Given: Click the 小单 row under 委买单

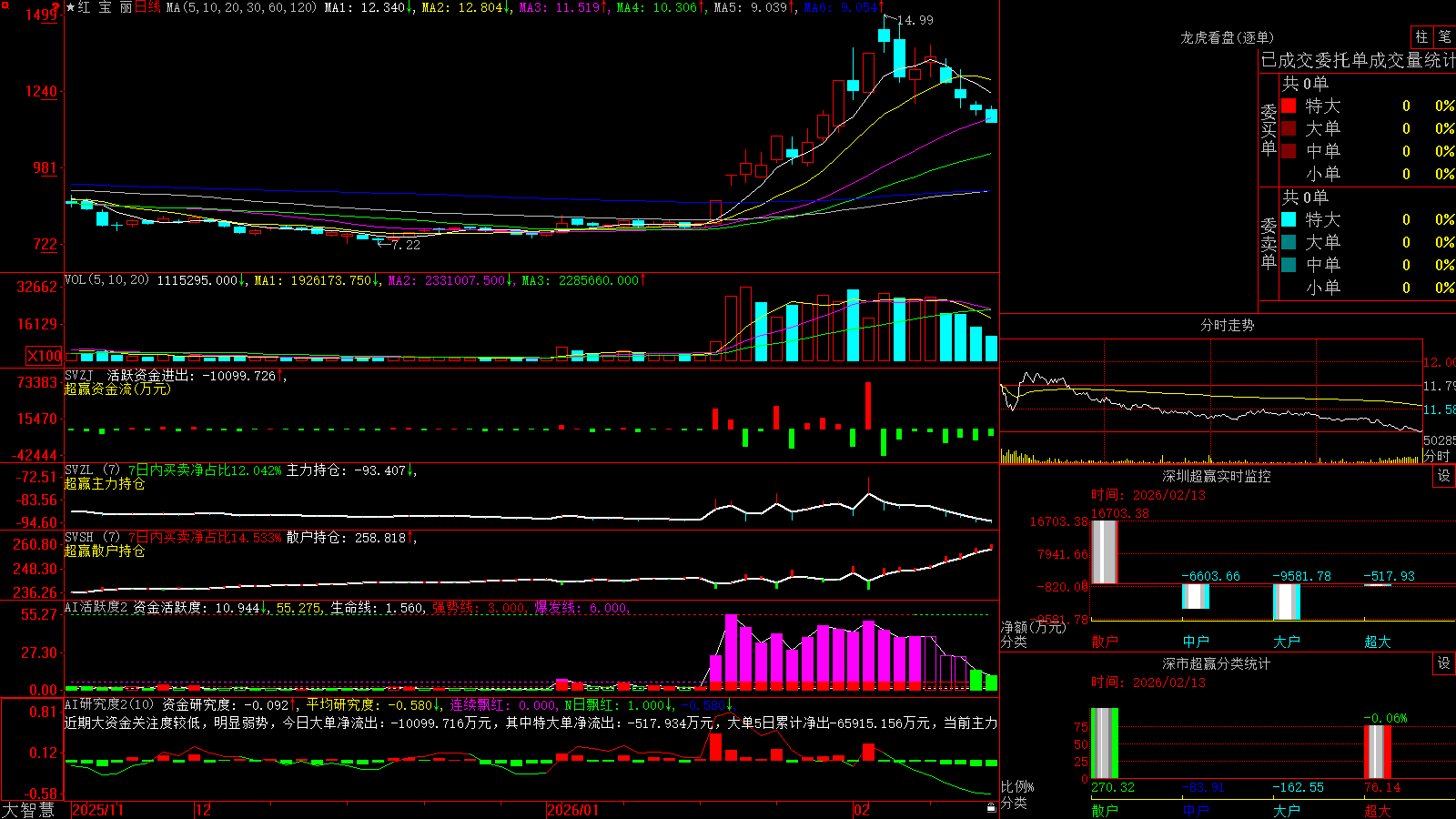Looking at the screenshot, I should tap(1368, 174).
